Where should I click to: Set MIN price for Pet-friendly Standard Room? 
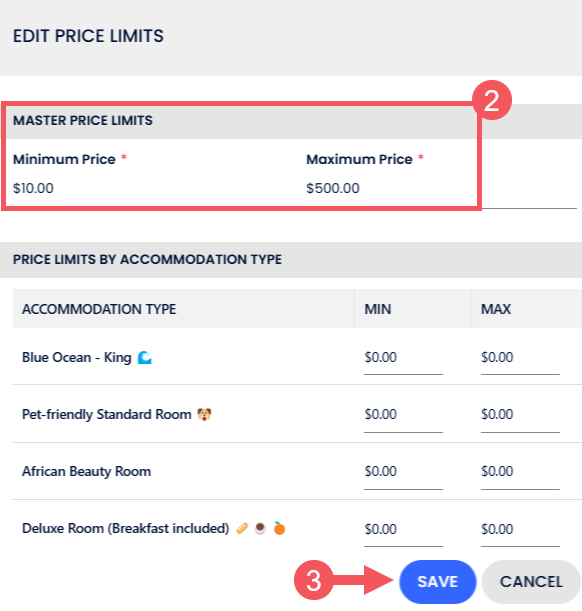[x=403, y=415]
